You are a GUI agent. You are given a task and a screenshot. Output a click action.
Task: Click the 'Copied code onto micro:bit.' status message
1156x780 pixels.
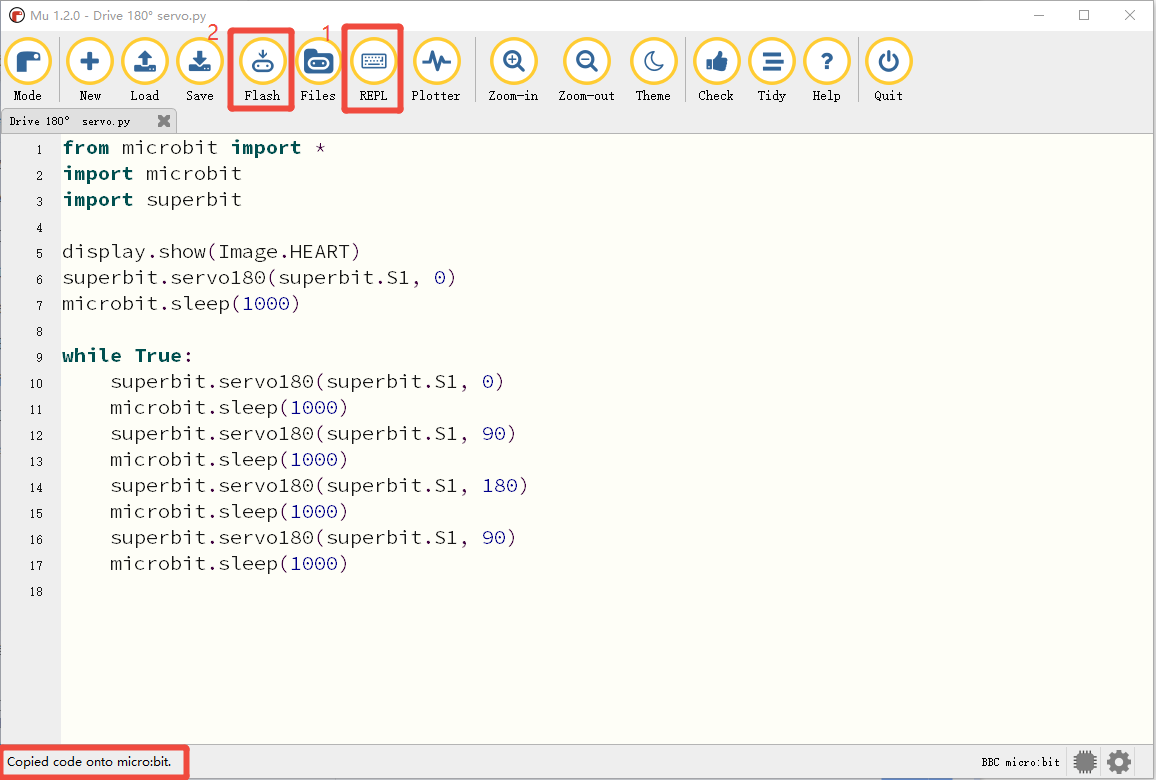pos(89,762)
